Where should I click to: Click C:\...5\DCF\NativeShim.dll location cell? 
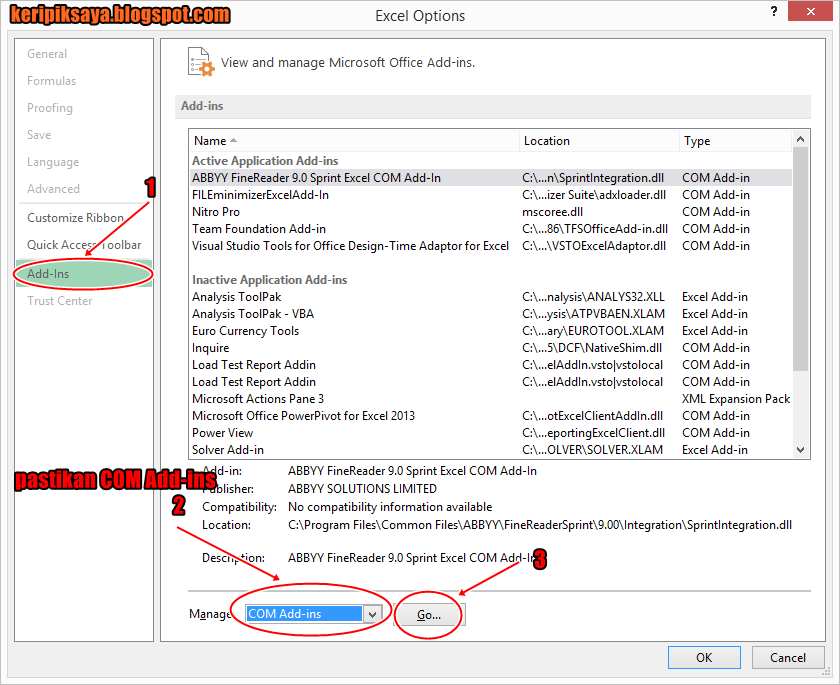point(592,348)
